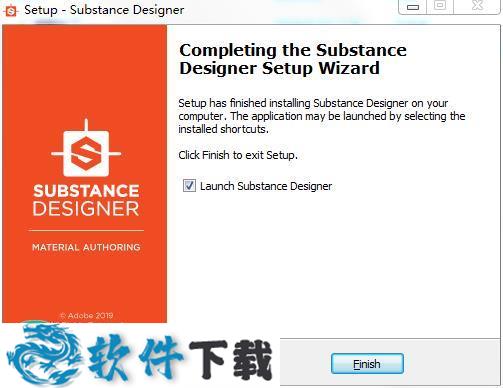This screenshot has height=388, width=503.
Task: Click the "© Adobe 2019" copyright text
Action: (86, 315)
